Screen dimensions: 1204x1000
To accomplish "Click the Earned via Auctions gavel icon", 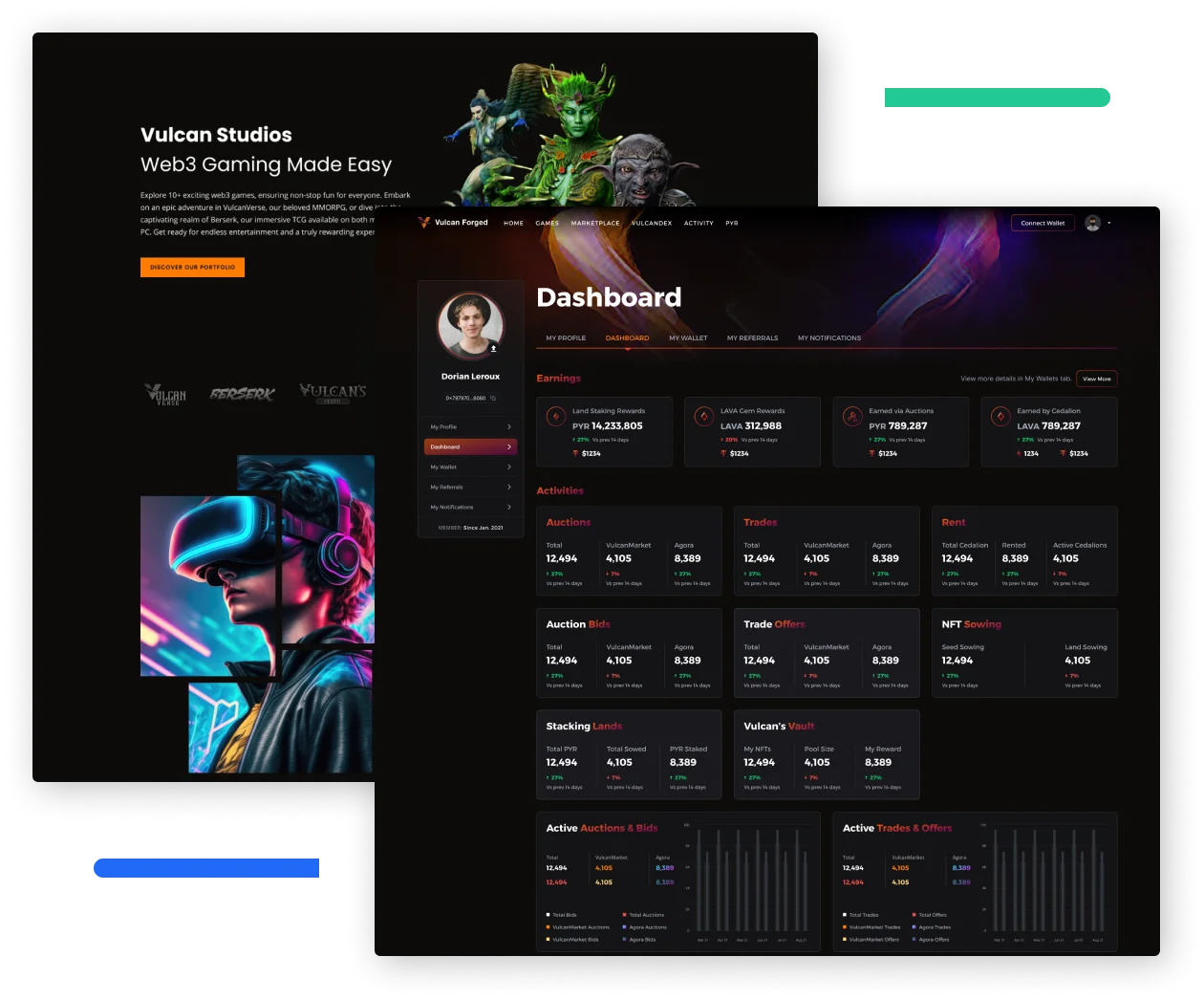I will pos(851,417).
